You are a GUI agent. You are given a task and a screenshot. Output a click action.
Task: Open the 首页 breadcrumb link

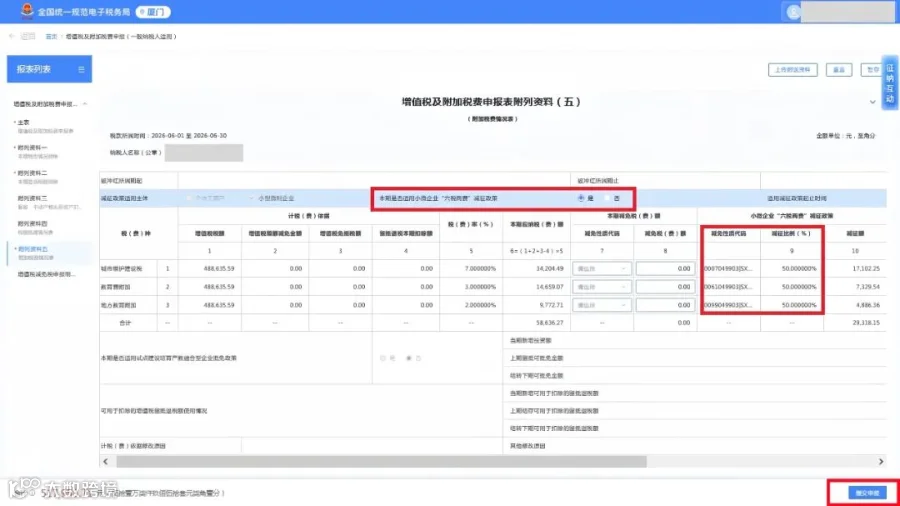pyautogui.click(x=51, y=36)
